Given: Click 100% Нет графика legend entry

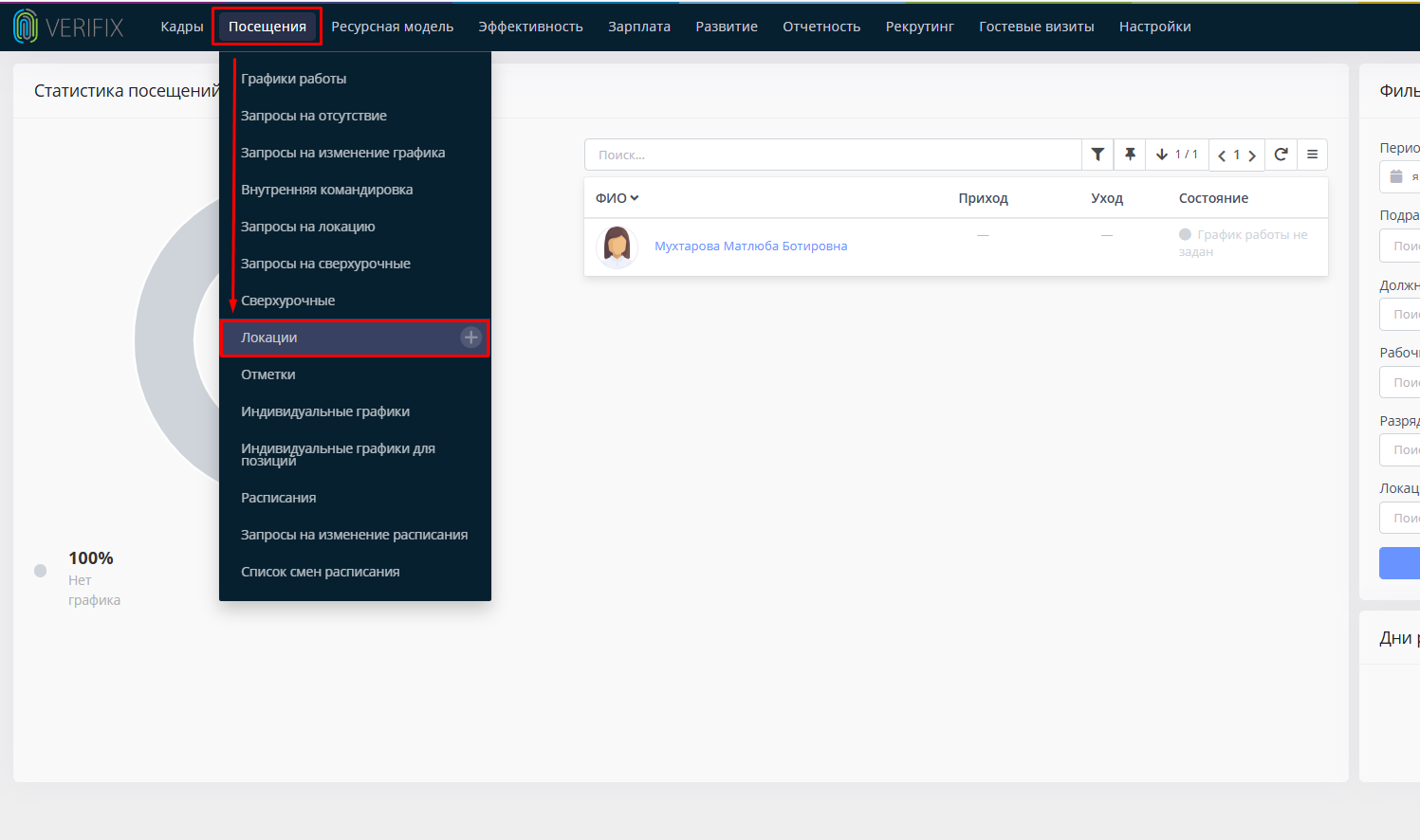Looking at the screenshot, I should pos(94,578).
